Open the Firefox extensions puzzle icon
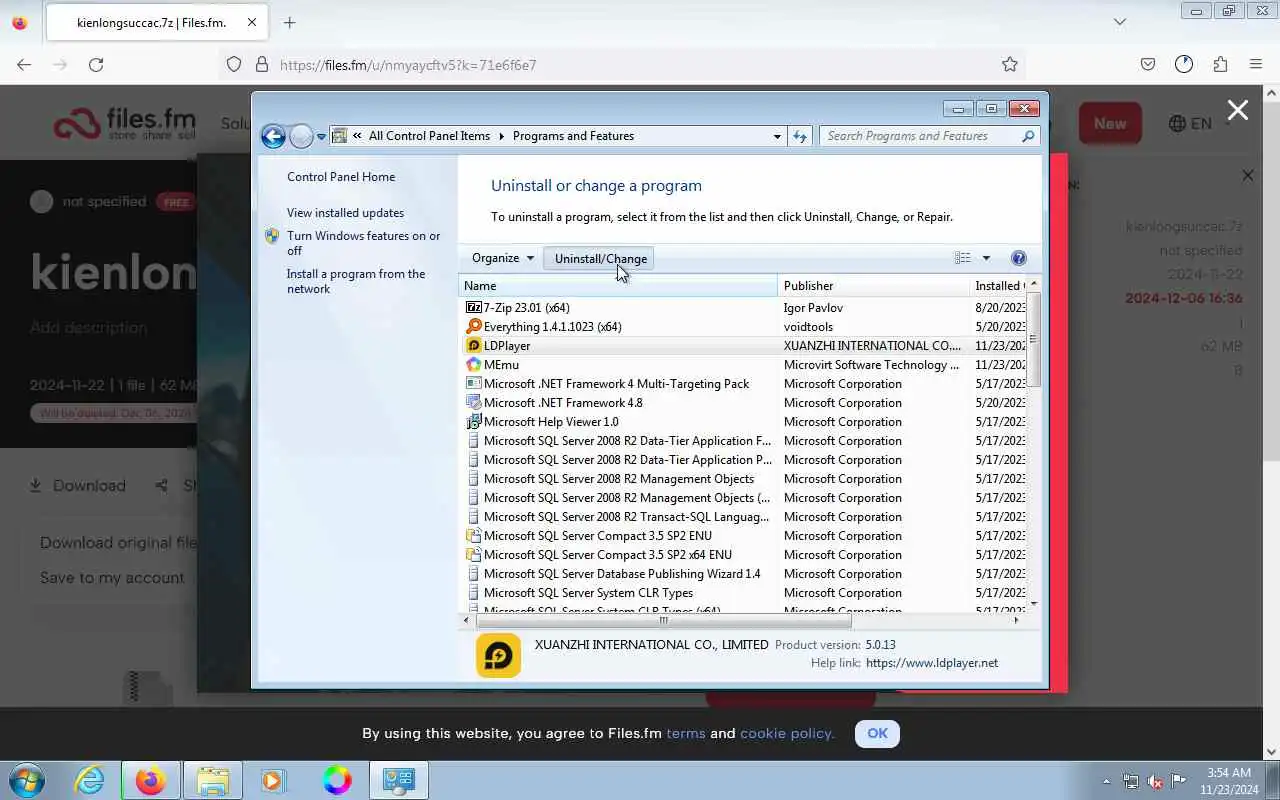Image resolution: width=1280 pixels, height=800 pixels. 1220,64
